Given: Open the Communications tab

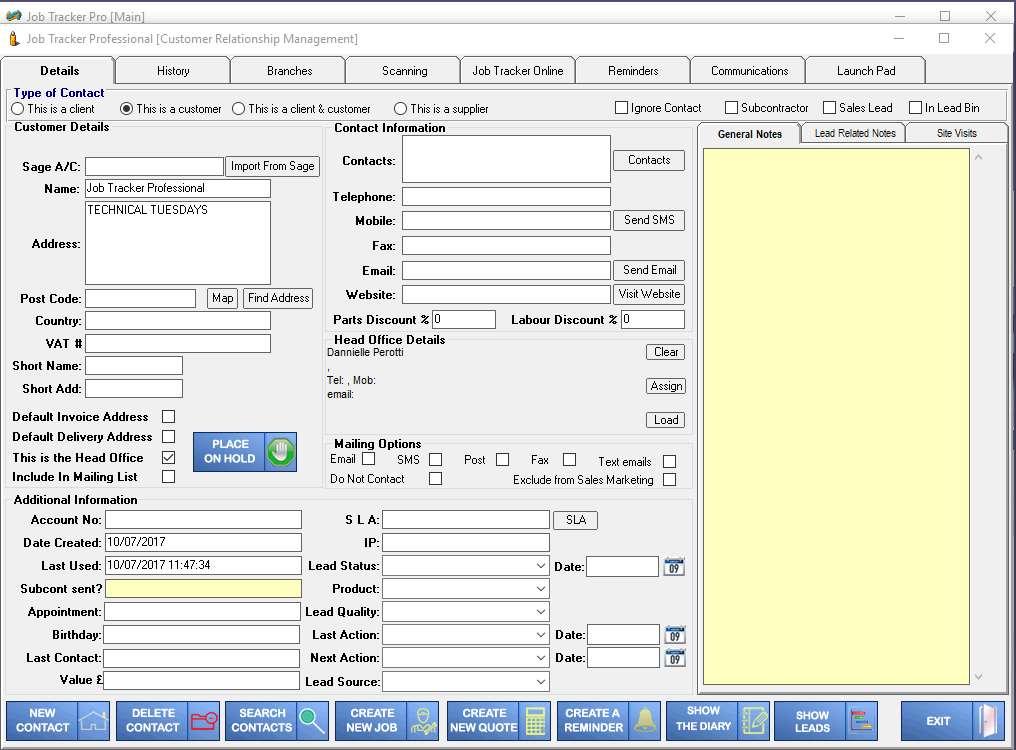Looking at the screenshot, I should click(749, 71).
